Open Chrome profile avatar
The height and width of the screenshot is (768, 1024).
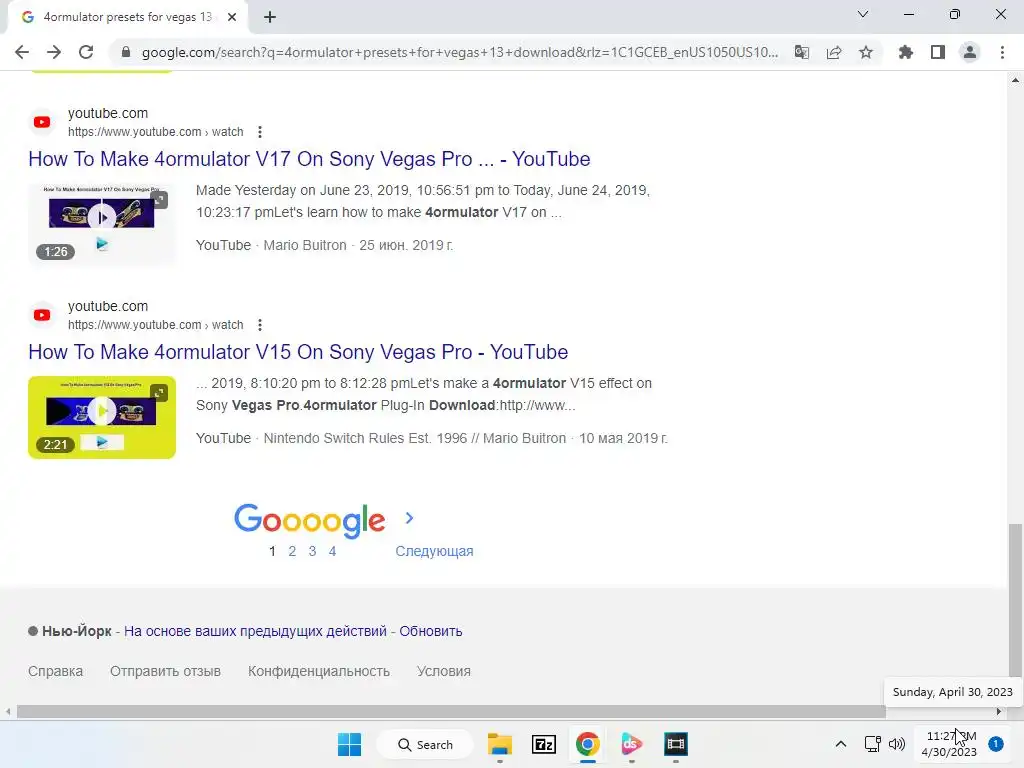[970, 52]
